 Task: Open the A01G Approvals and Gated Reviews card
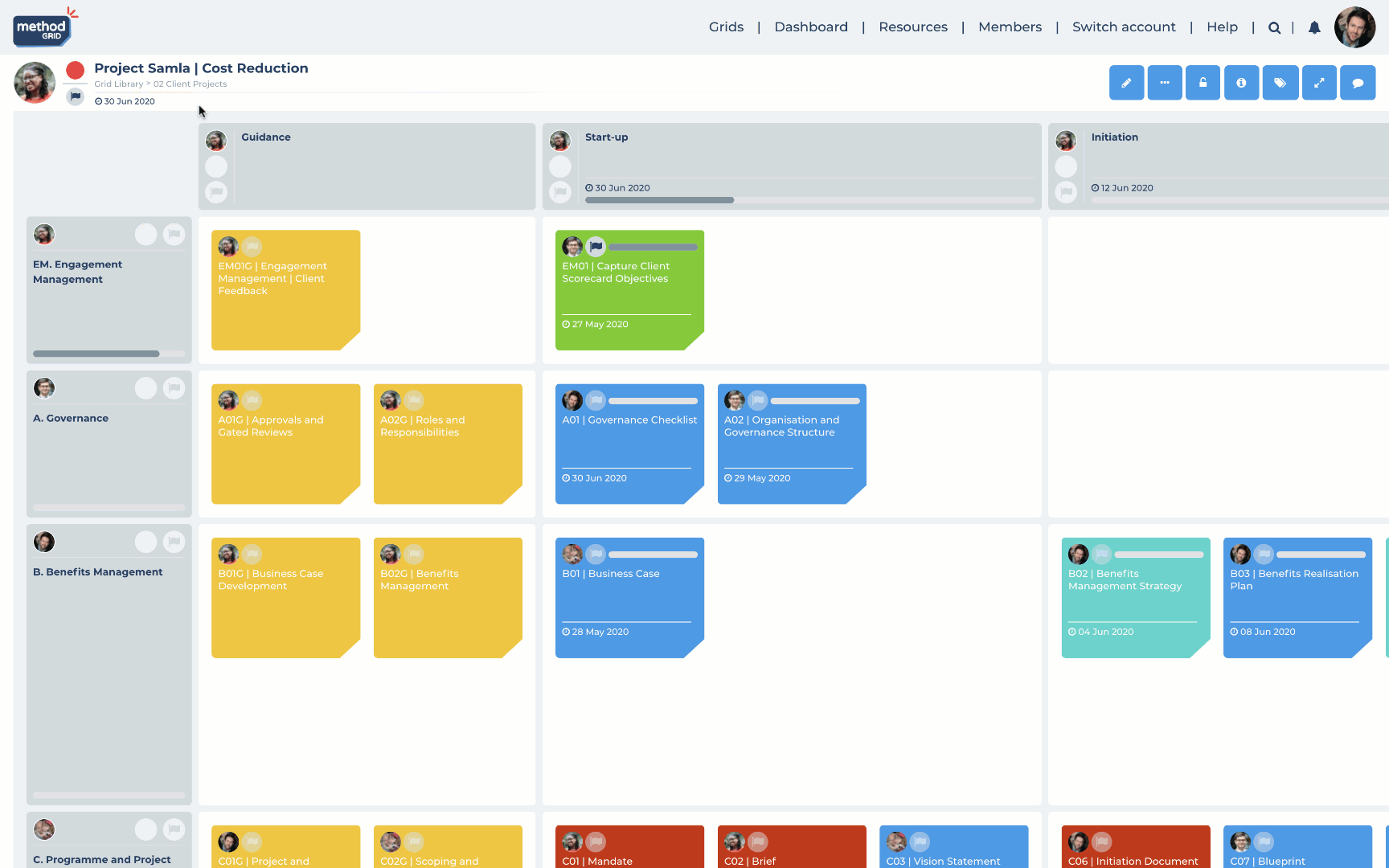[285, 444]
